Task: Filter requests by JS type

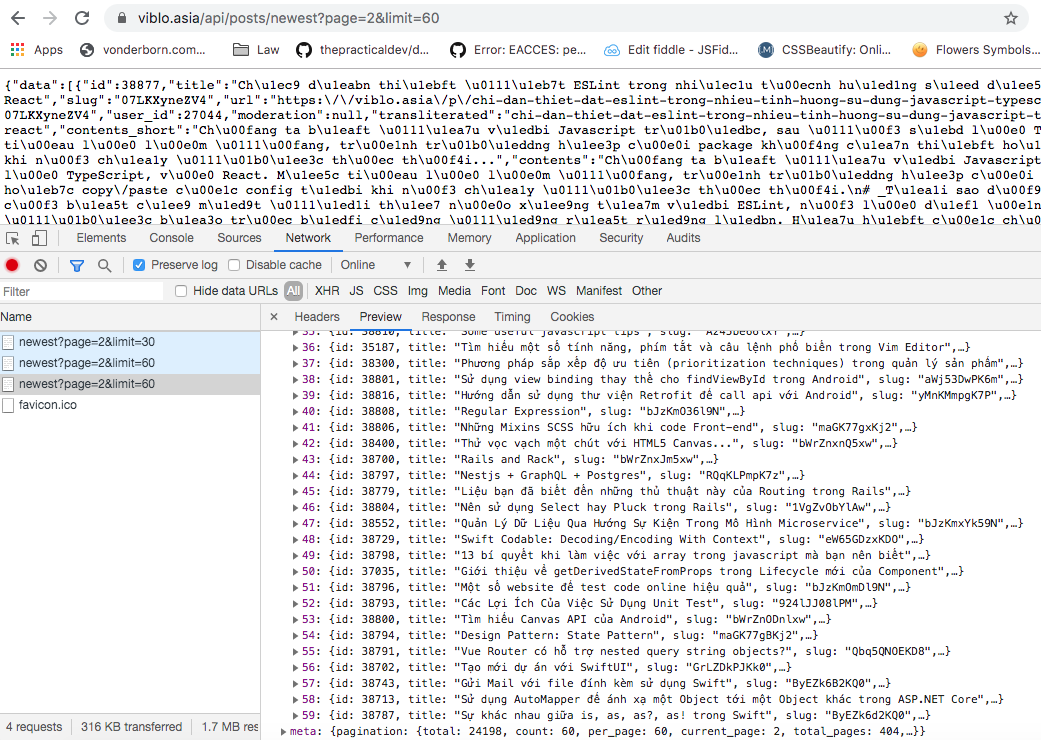Action: [357, 291]
